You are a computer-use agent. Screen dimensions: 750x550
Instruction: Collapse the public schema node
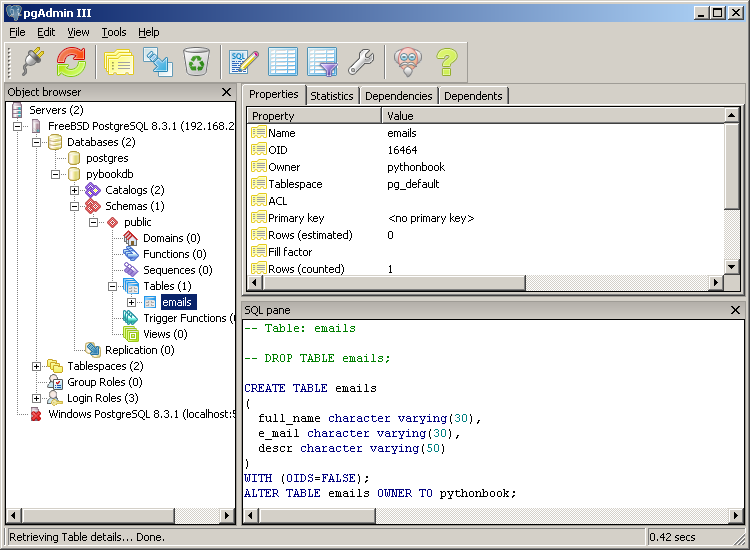94,222
